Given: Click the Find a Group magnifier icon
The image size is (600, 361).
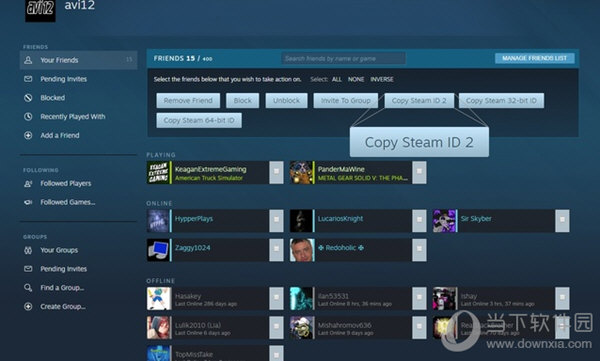Looking at the screenshot, I should pyautogui.click(x=28, y=287).
